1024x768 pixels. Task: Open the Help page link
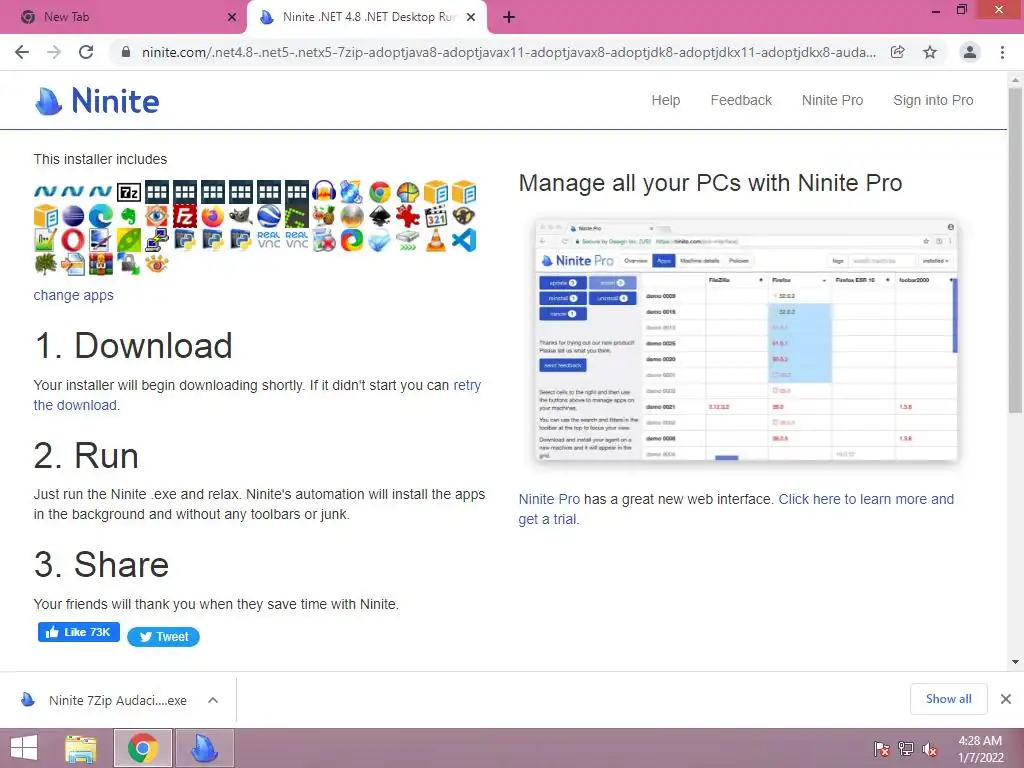665,100
